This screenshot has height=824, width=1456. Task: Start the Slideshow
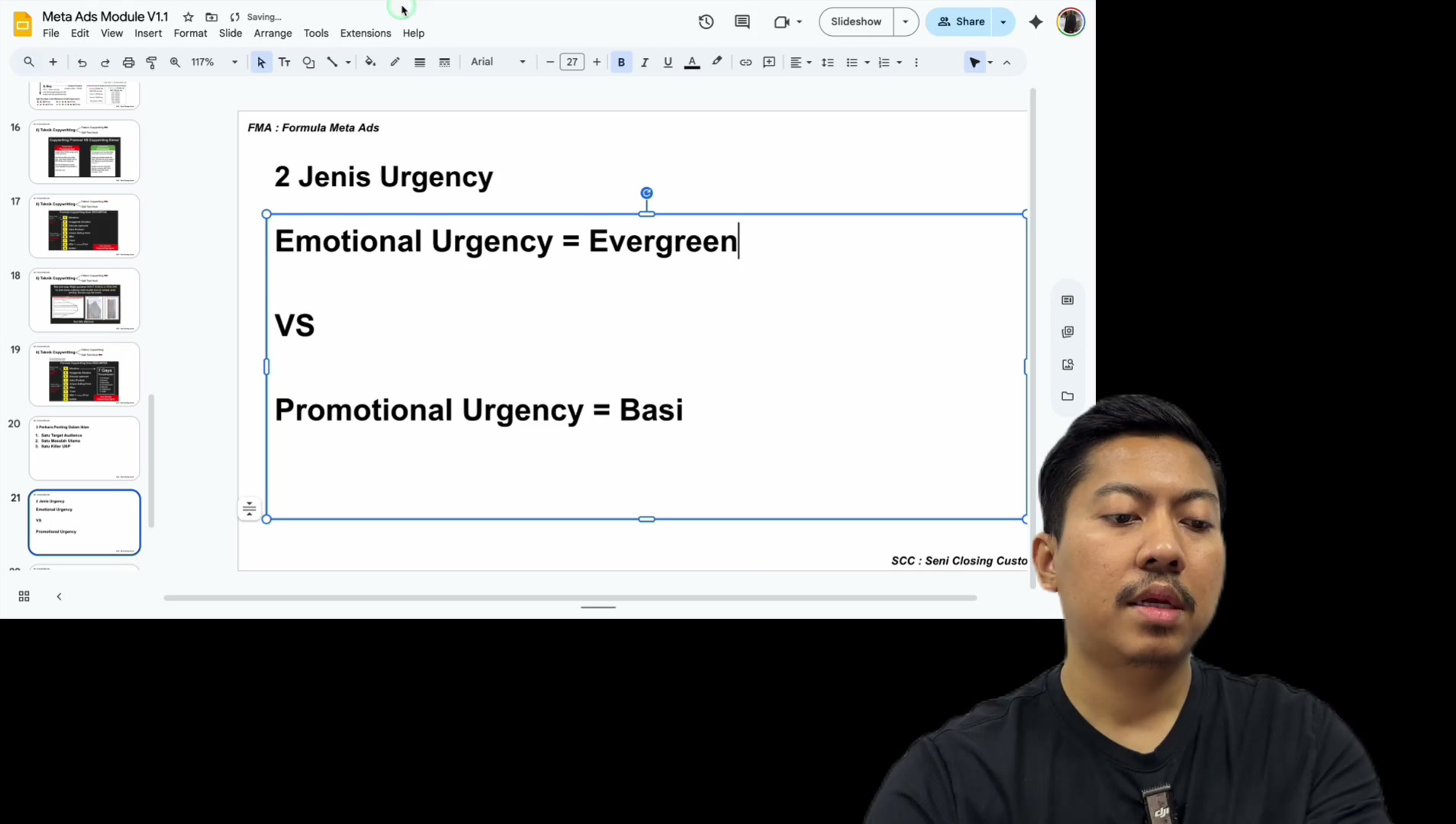pyautogui.click(x=856, y=22)
